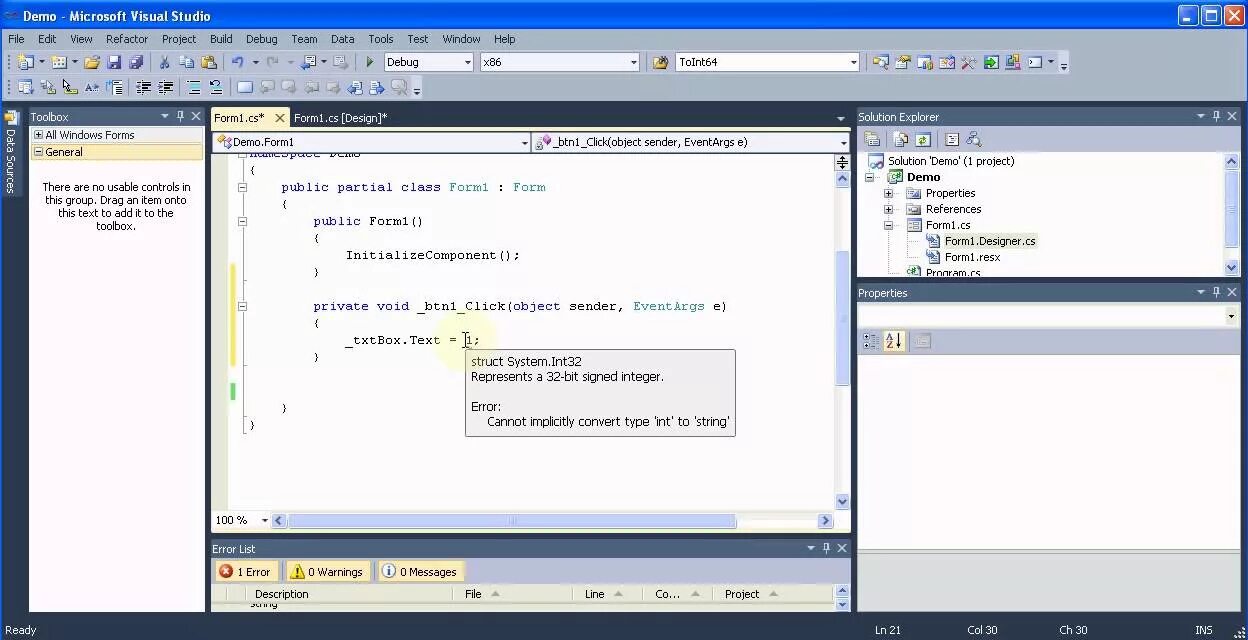Image resolution: width=1248 pixels, height=640 pixels.
Task: Open the _btn1_Click member dropdown
Action: coord(843,143)
